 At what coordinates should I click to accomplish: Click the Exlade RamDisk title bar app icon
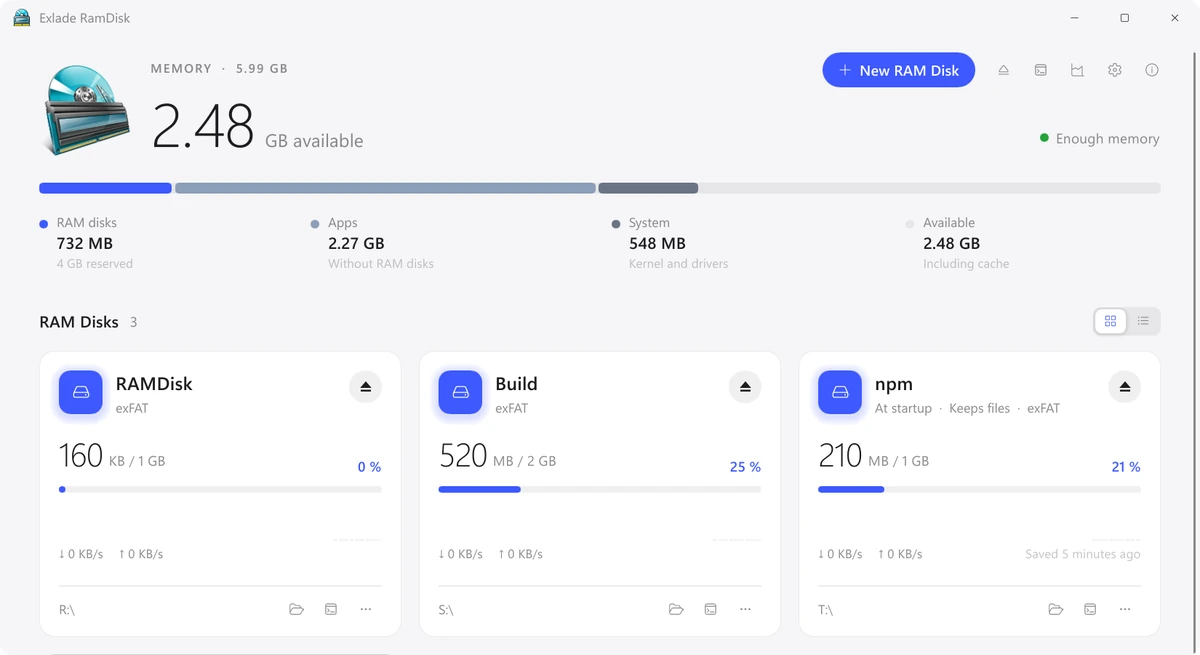point(21,18)
